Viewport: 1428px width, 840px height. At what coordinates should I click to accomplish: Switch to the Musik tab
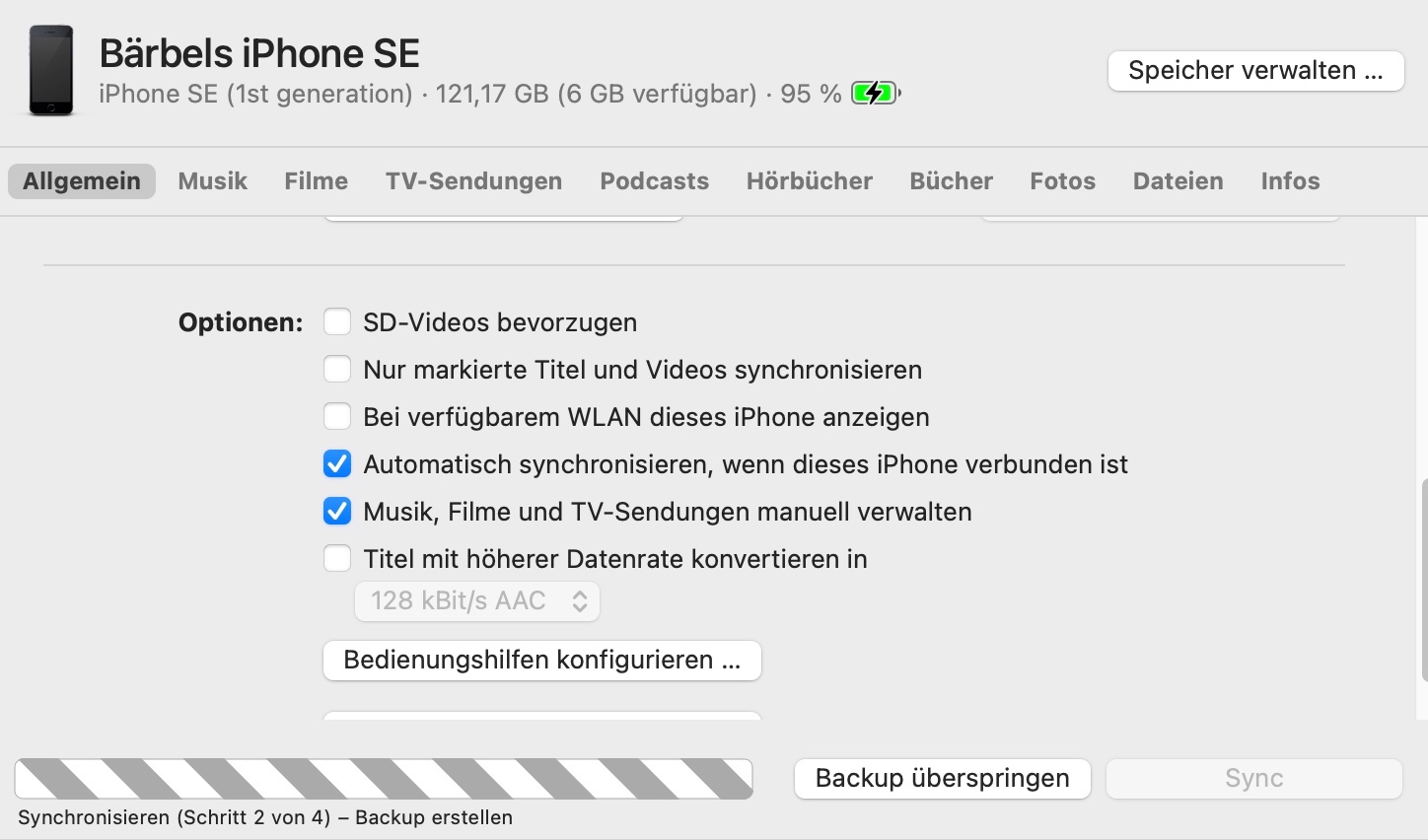pos(212,181)
